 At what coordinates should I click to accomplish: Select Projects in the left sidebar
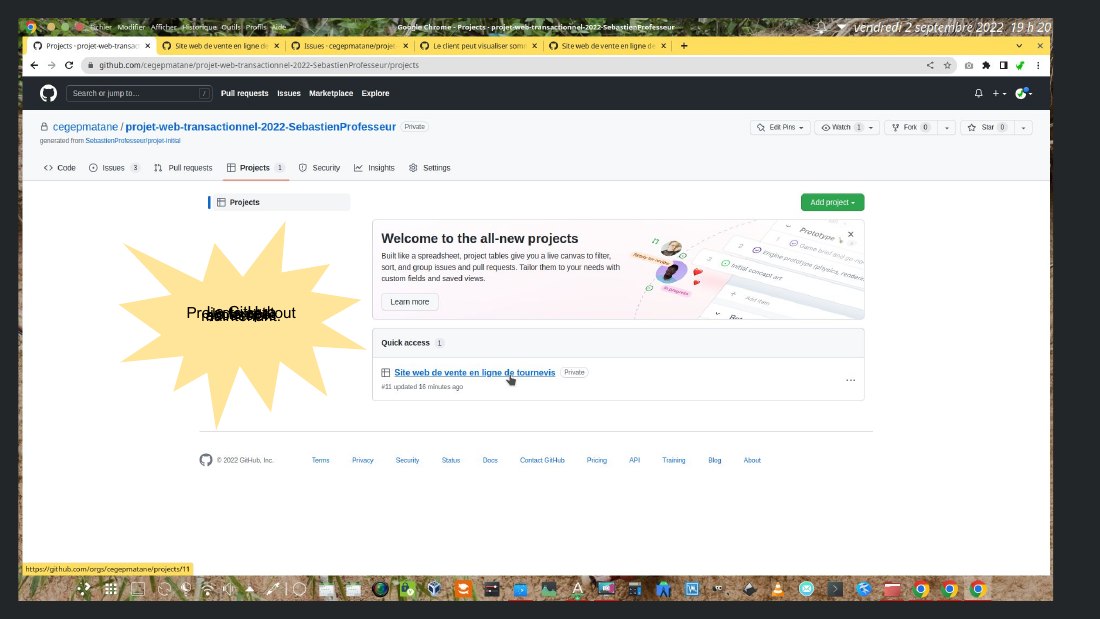(279, 202)
